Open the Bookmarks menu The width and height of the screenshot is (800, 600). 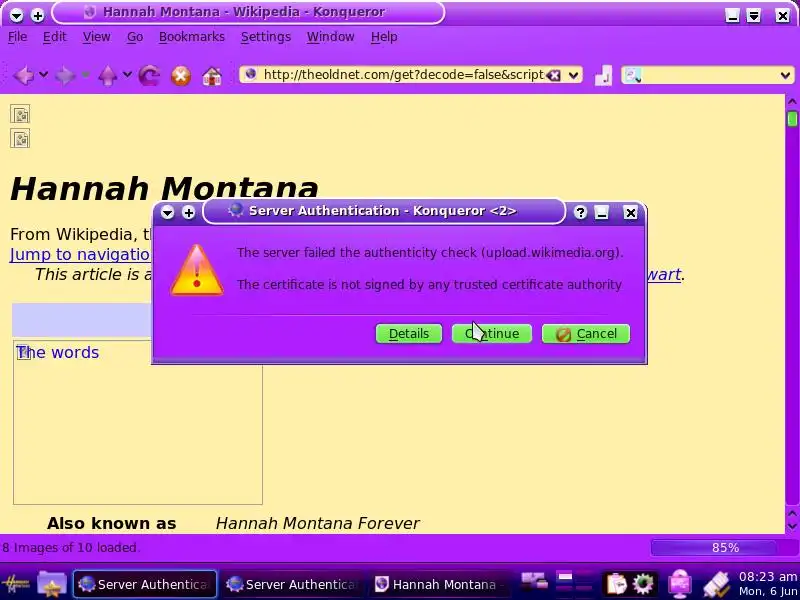coord(191,37)
